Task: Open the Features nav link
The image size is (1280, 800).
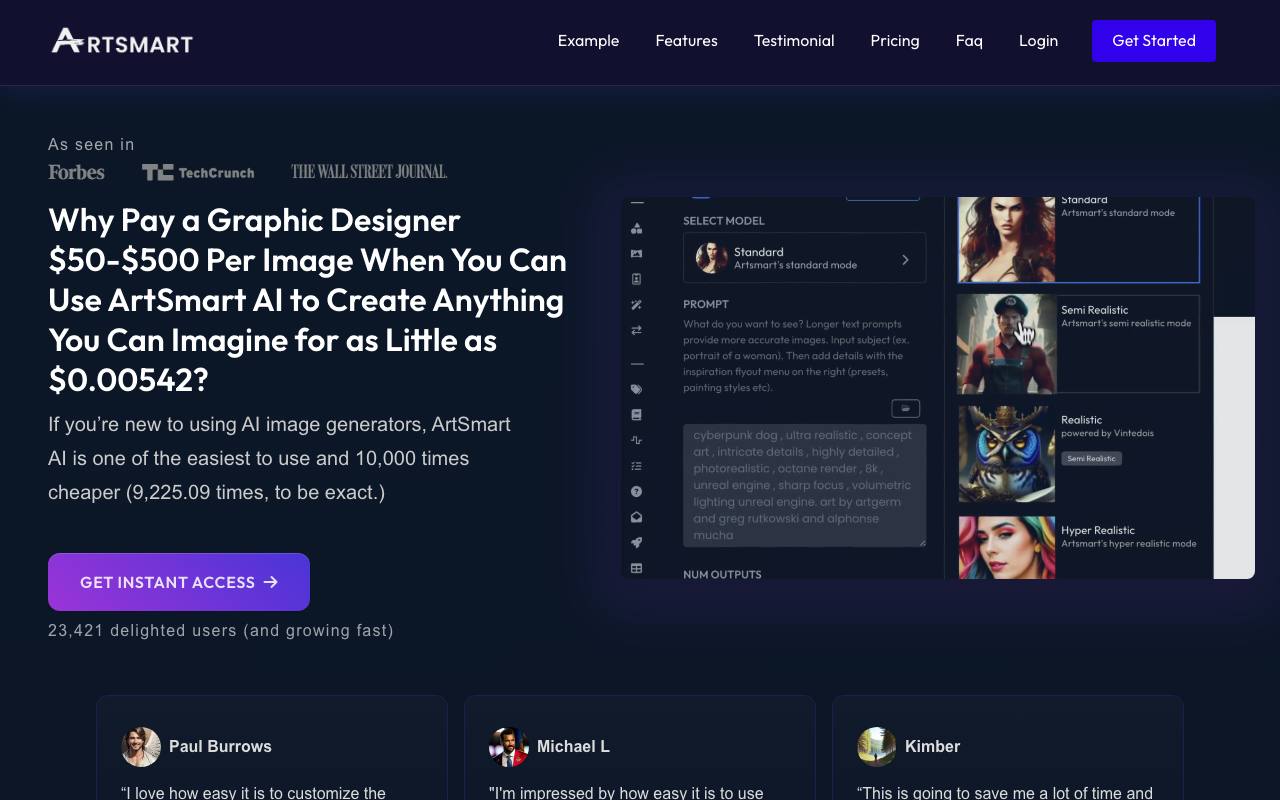Action: coord(687,41)
